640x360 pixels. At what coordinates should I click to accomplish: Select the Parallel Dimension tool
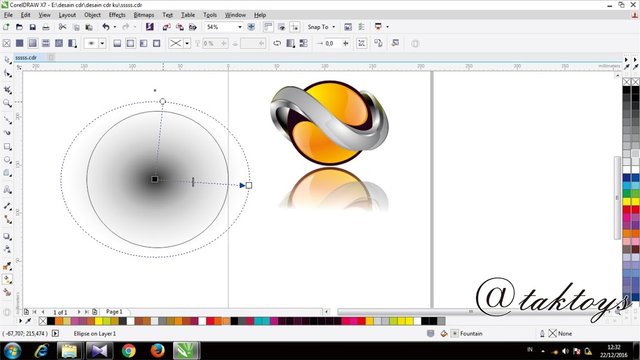(x=7, y=206)
